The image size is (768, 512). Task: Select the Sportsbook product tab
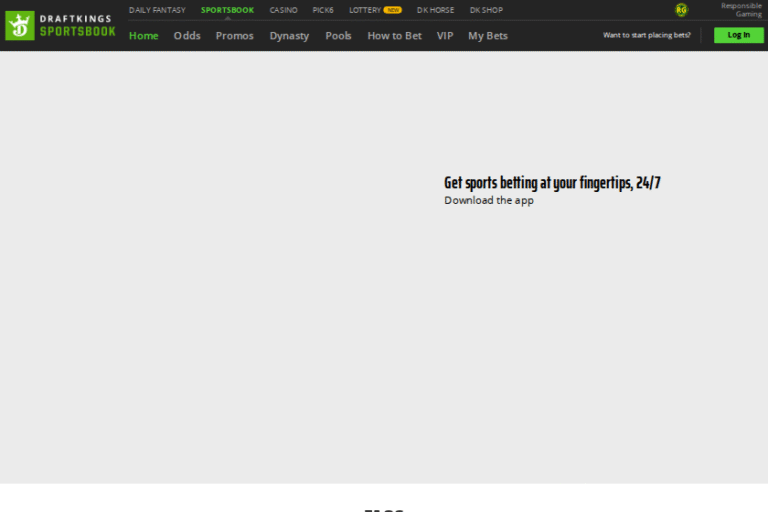227,10
